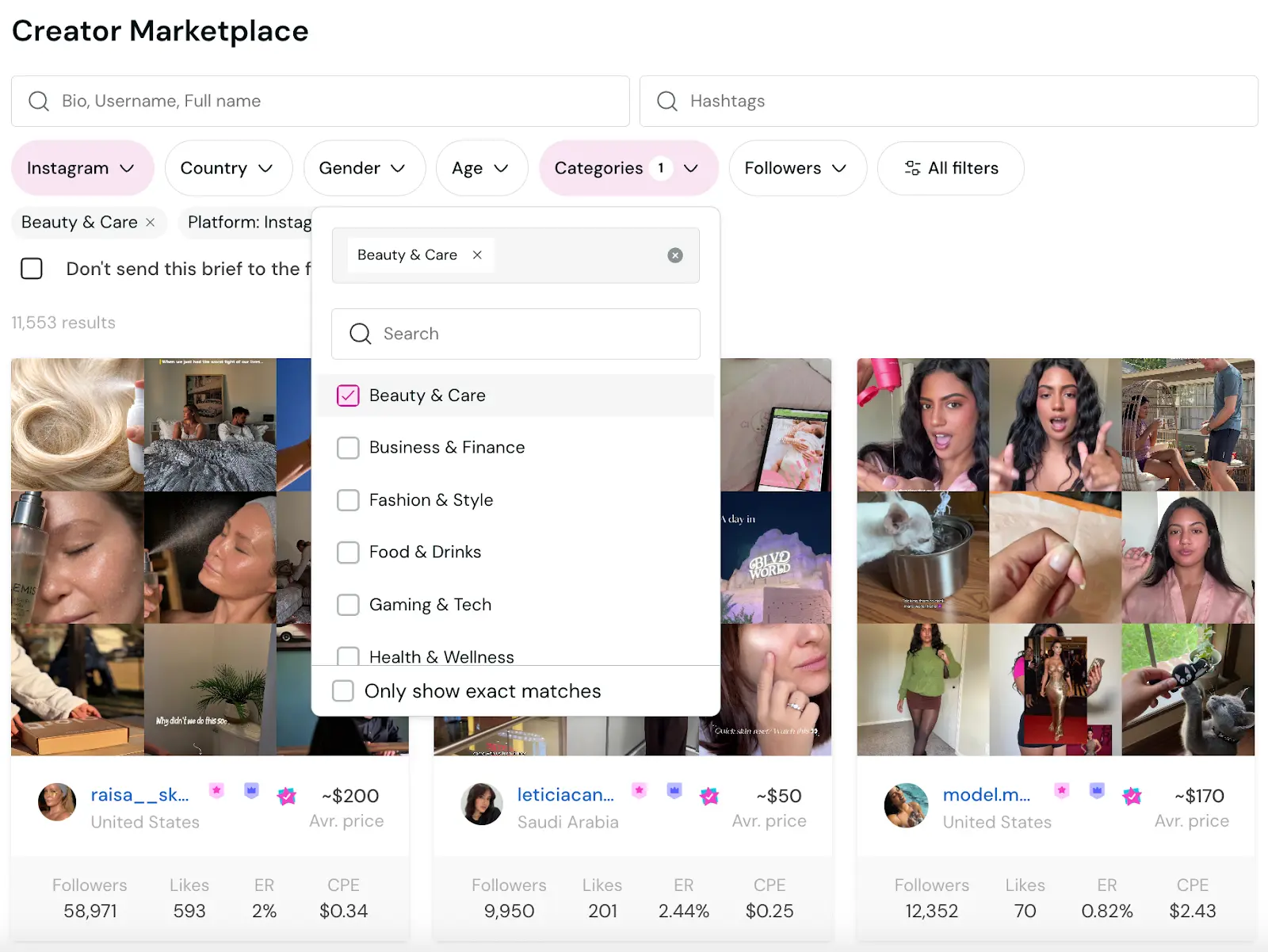Click the blue crown badge on leticiacan's card
This screenshot has width=1268, height=952.
[x=673, y=790]
